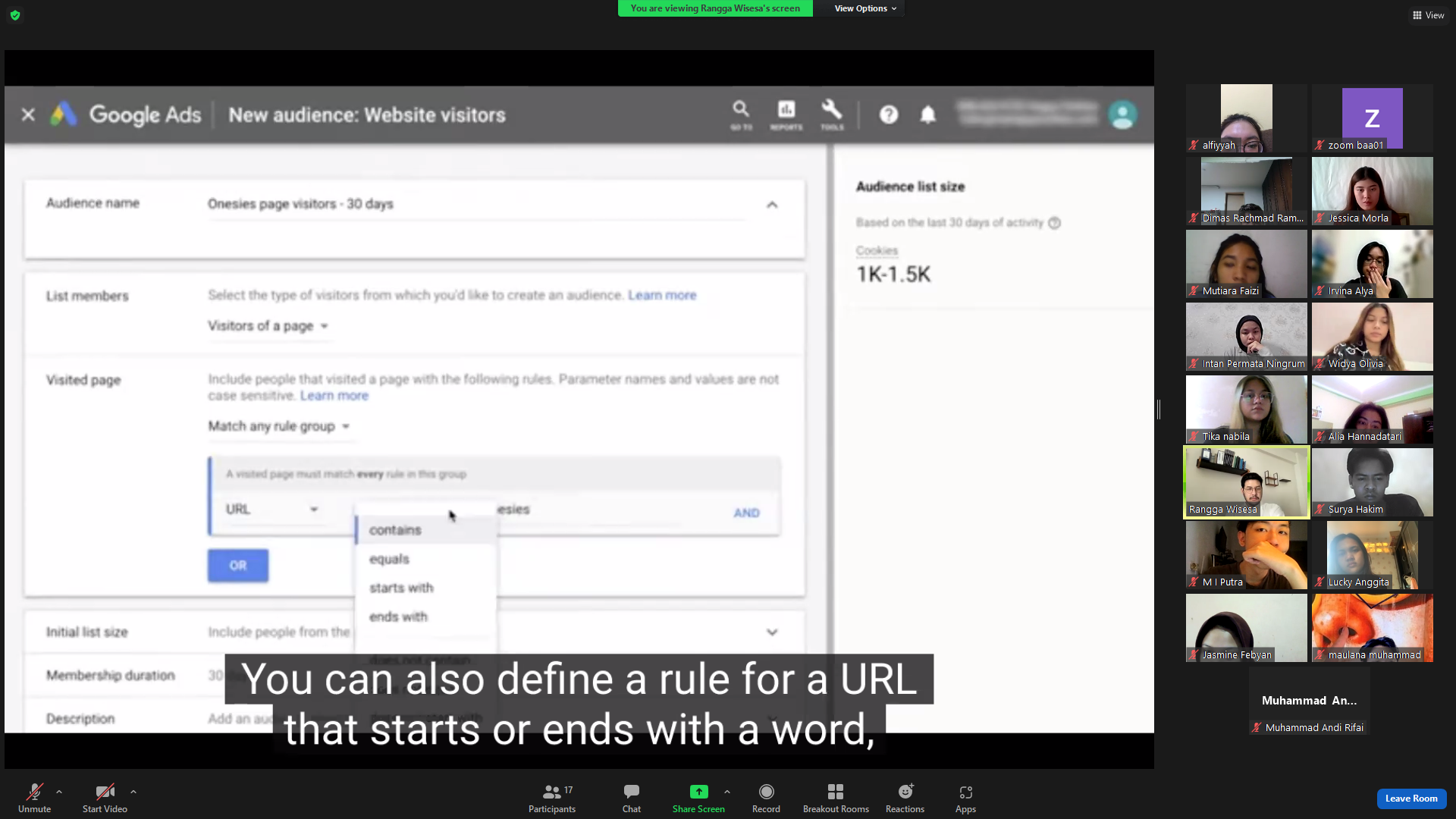The image size is (1456, 819).
Task: Open the URL rule type dropdown
Action: pyautogui.click(x=272, y=510)
